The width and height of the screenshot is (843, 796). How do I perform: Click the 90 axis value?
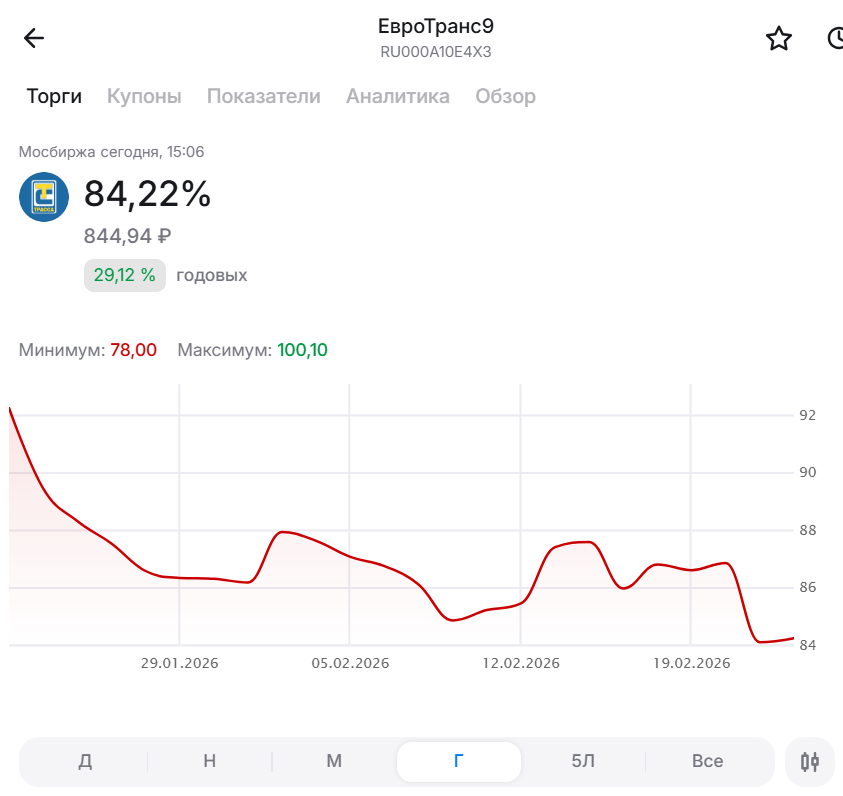point(808,472)
